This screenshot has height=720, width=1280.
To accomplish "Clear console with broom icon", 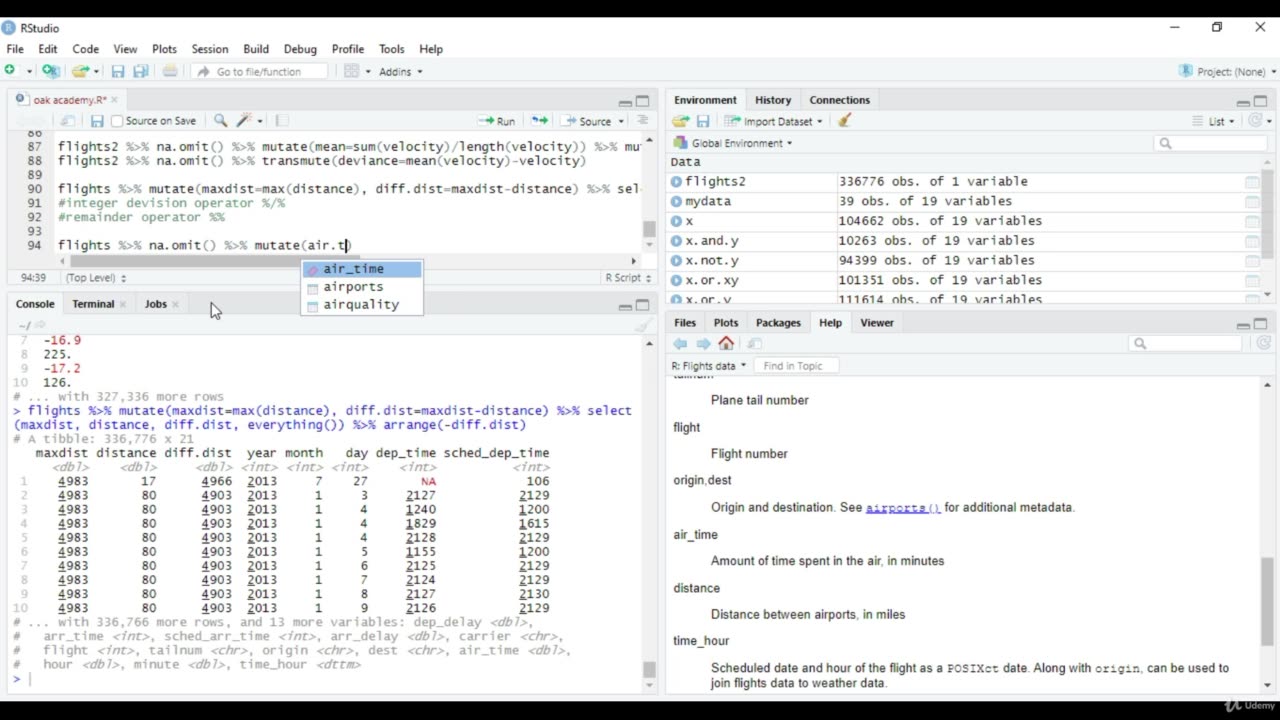I will pyautogui.click(x=644, y=325).
